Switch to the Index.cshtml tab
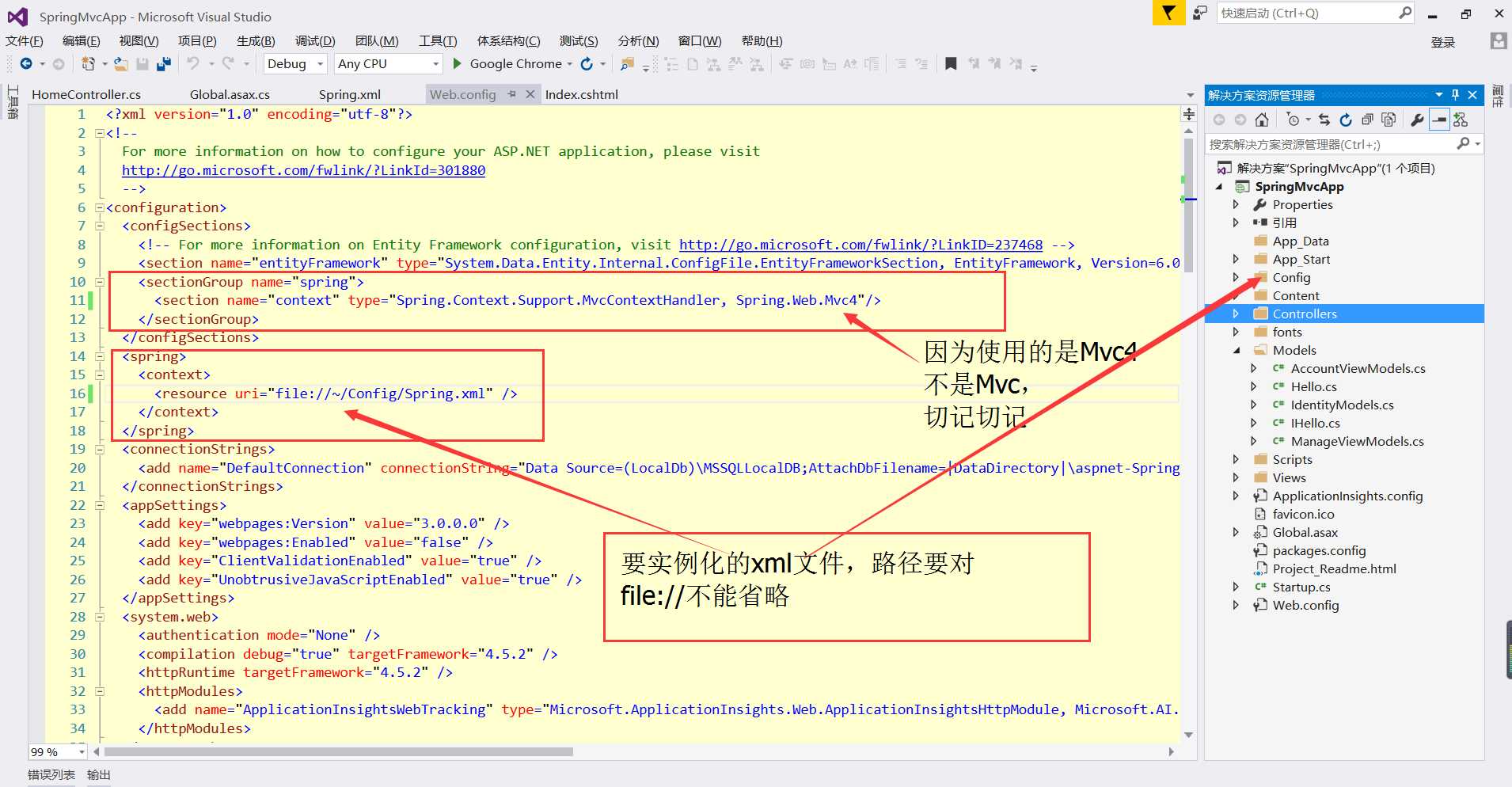Screen dimensions: 1512x787 [x=582, y=94]
